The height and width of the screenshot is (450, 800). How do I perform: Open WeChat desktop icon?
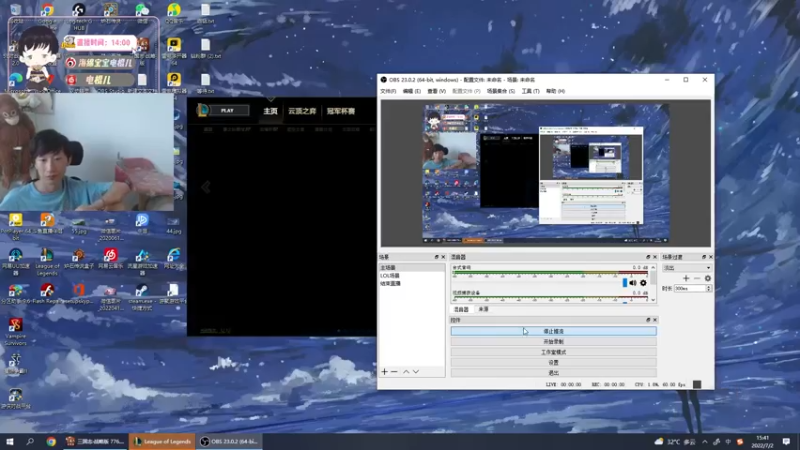tap(142, 11)
